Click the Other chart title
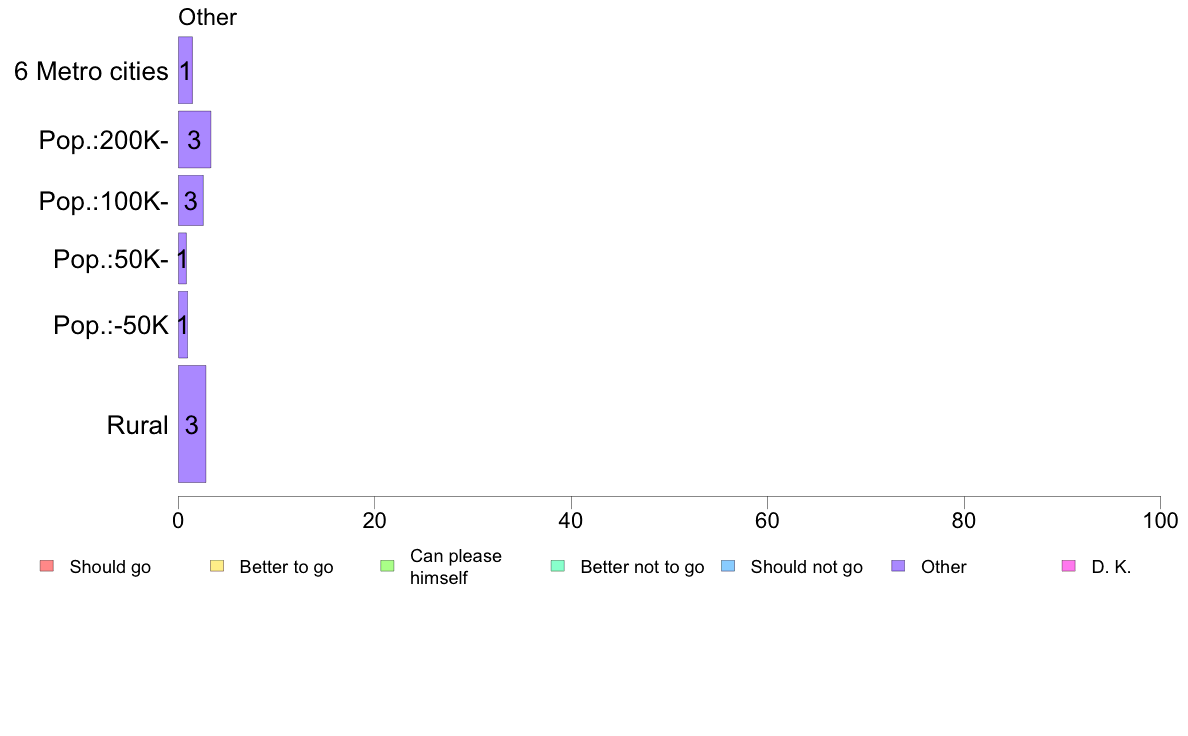This screenshot has width=1188, height=736. click(x=208, y=17)
